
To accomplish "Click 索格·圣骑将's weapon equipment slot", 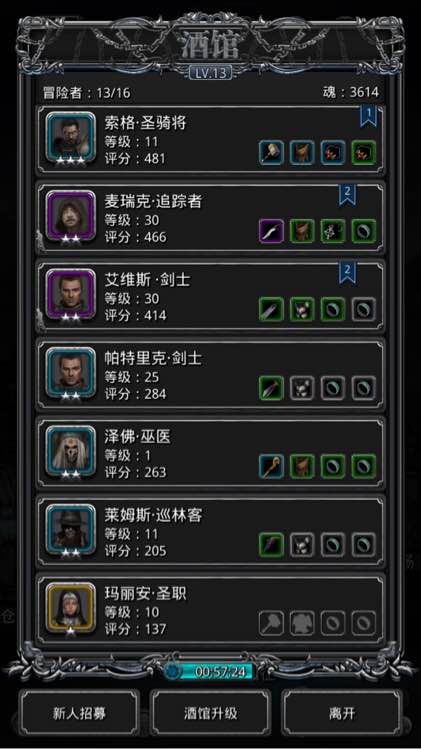I will (x=271, y=153).
